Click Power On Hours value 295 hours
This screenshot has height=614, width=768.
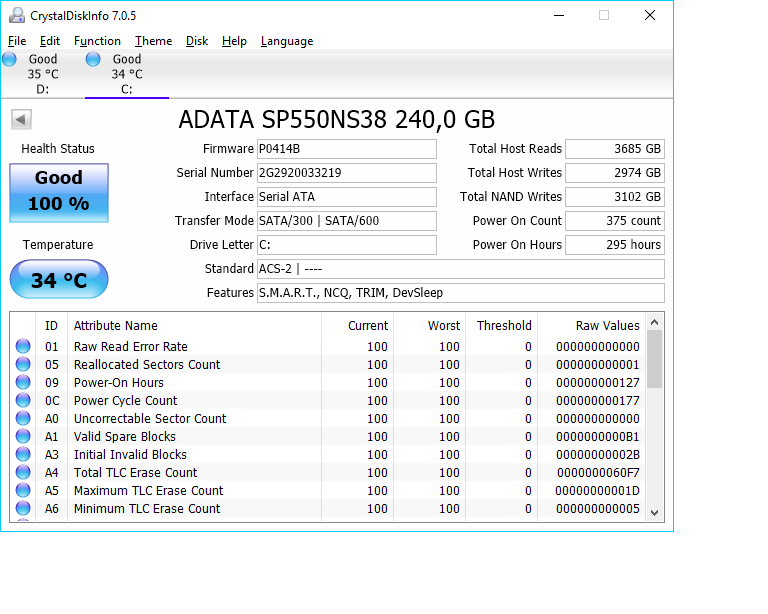tap(615, 245)
